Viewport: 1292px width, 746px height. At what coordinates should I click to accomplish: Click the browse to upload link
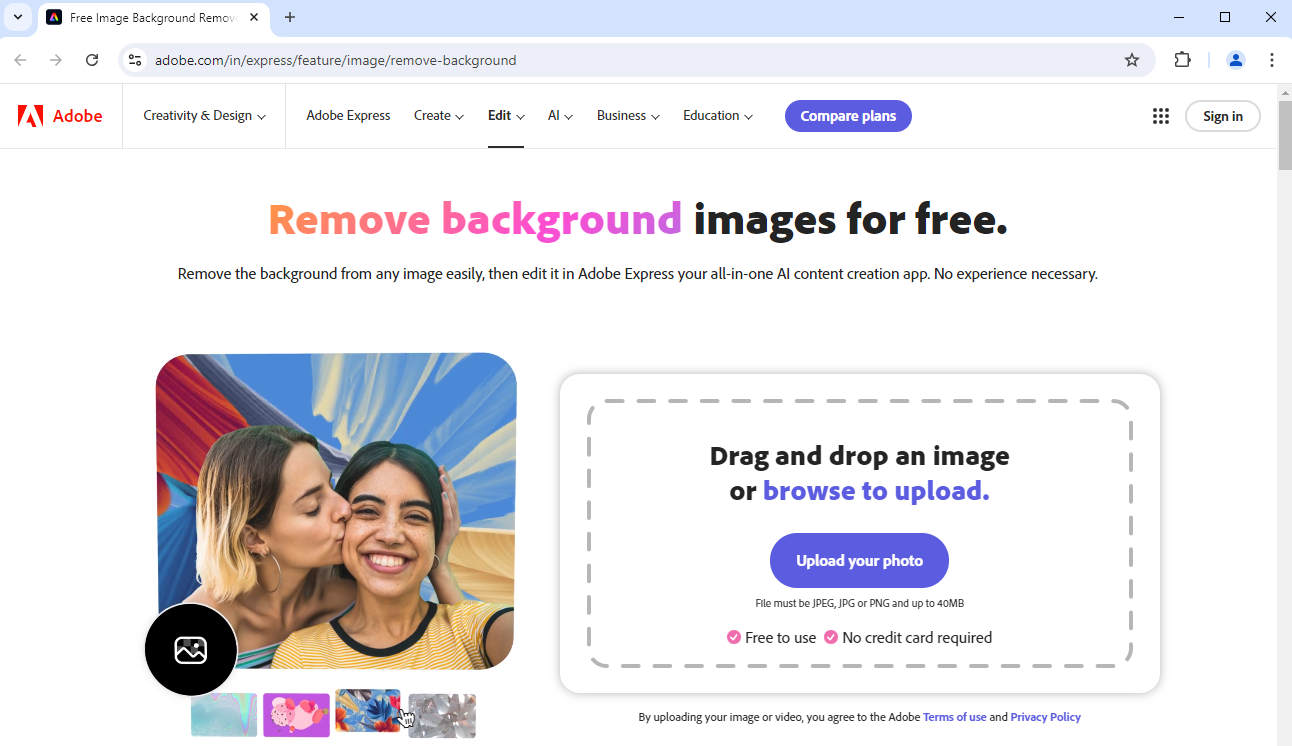(874, 491)
